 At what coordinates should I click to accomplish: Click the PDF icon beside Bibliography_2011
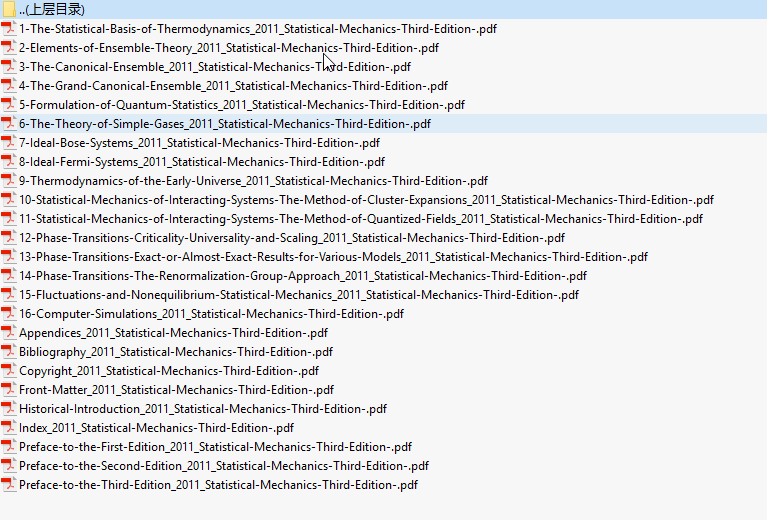[8, 352]
